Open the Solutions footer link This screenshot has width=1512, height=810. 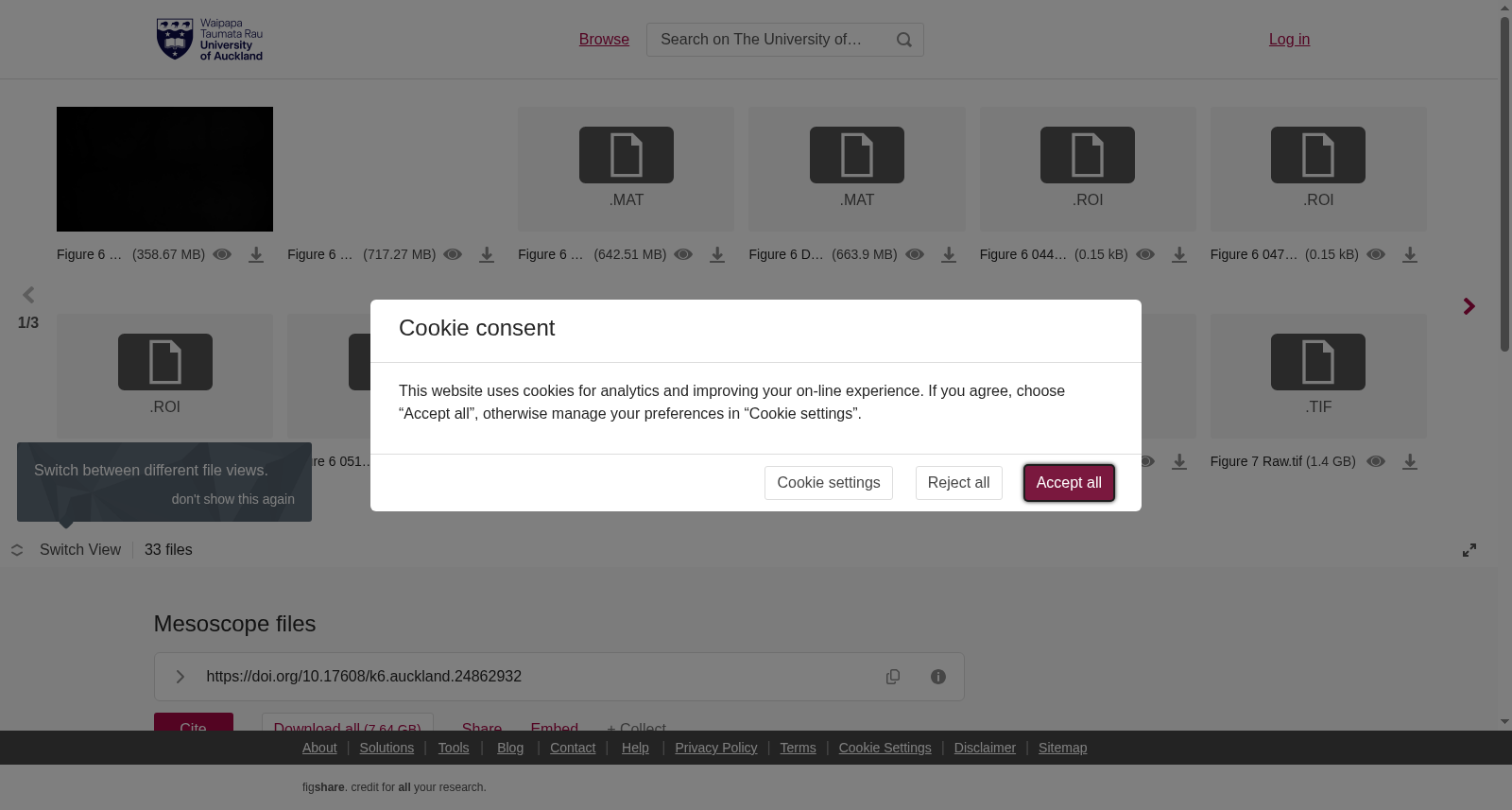point(387,748)
